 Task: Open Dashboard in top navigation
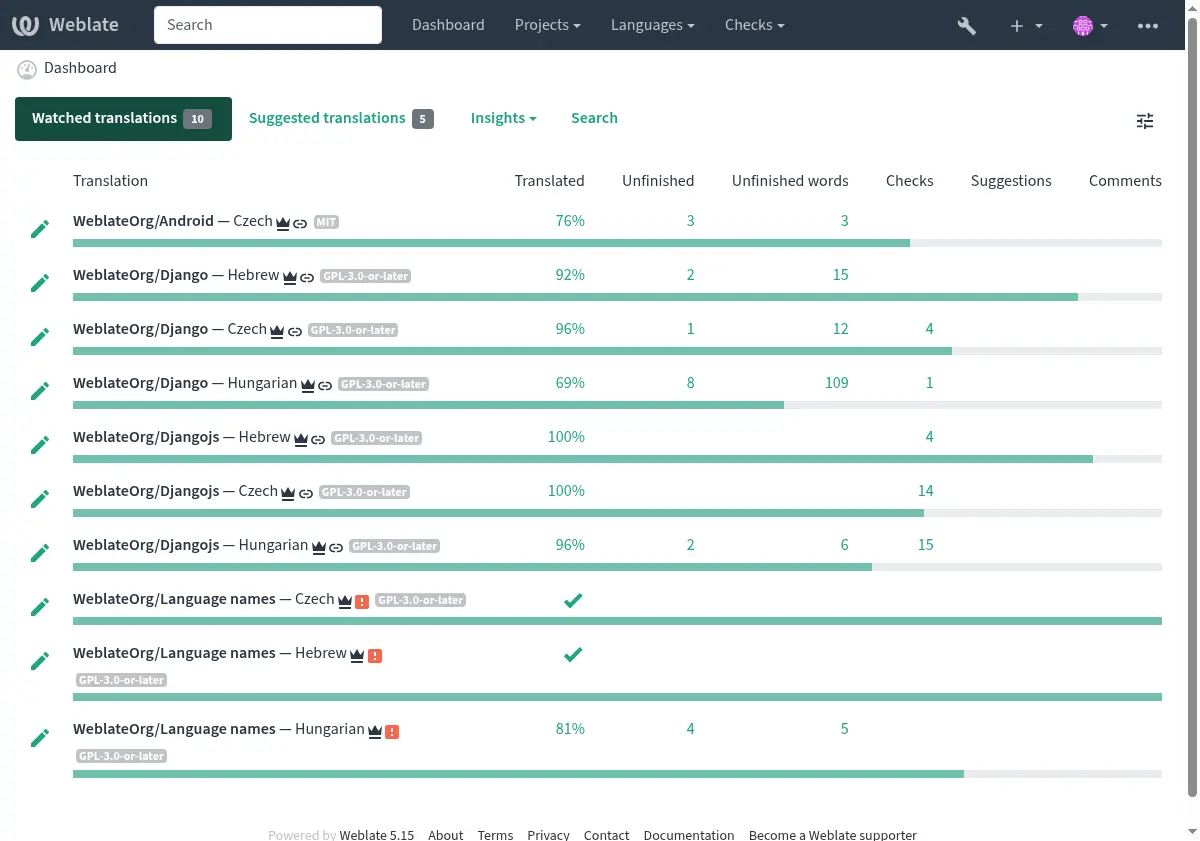[x=448, y=25]
